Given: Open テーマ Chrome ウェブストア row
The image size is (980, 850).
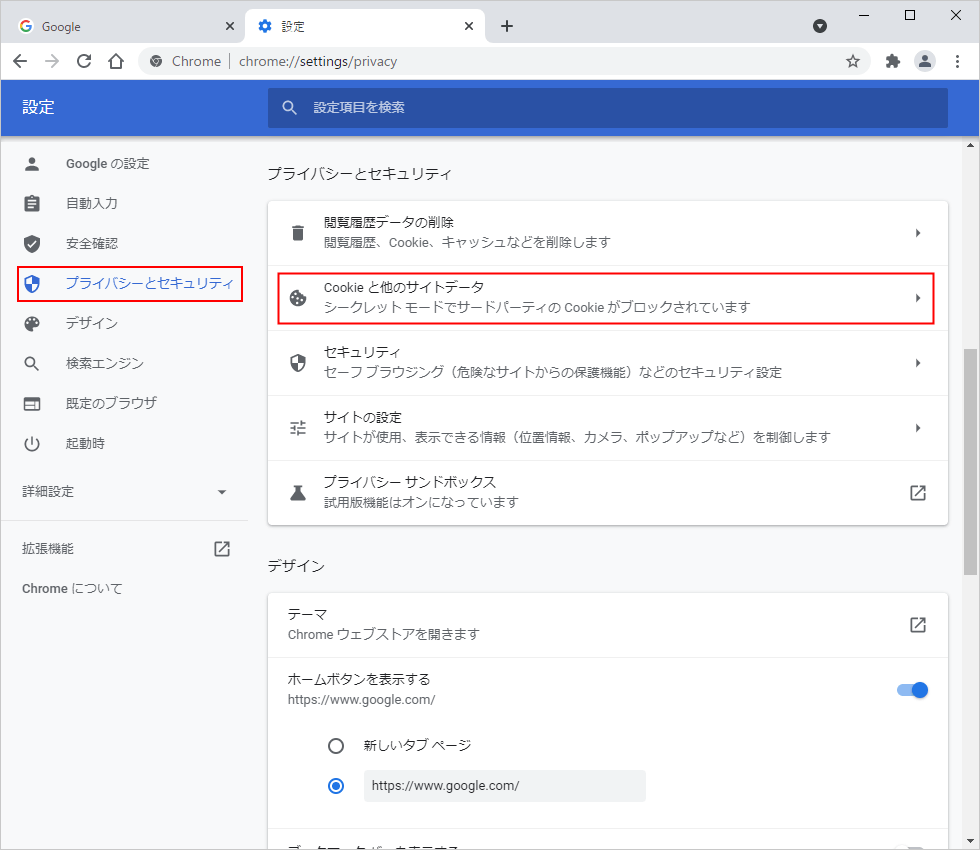Looking at the screenshot, I should pos(608,625).
